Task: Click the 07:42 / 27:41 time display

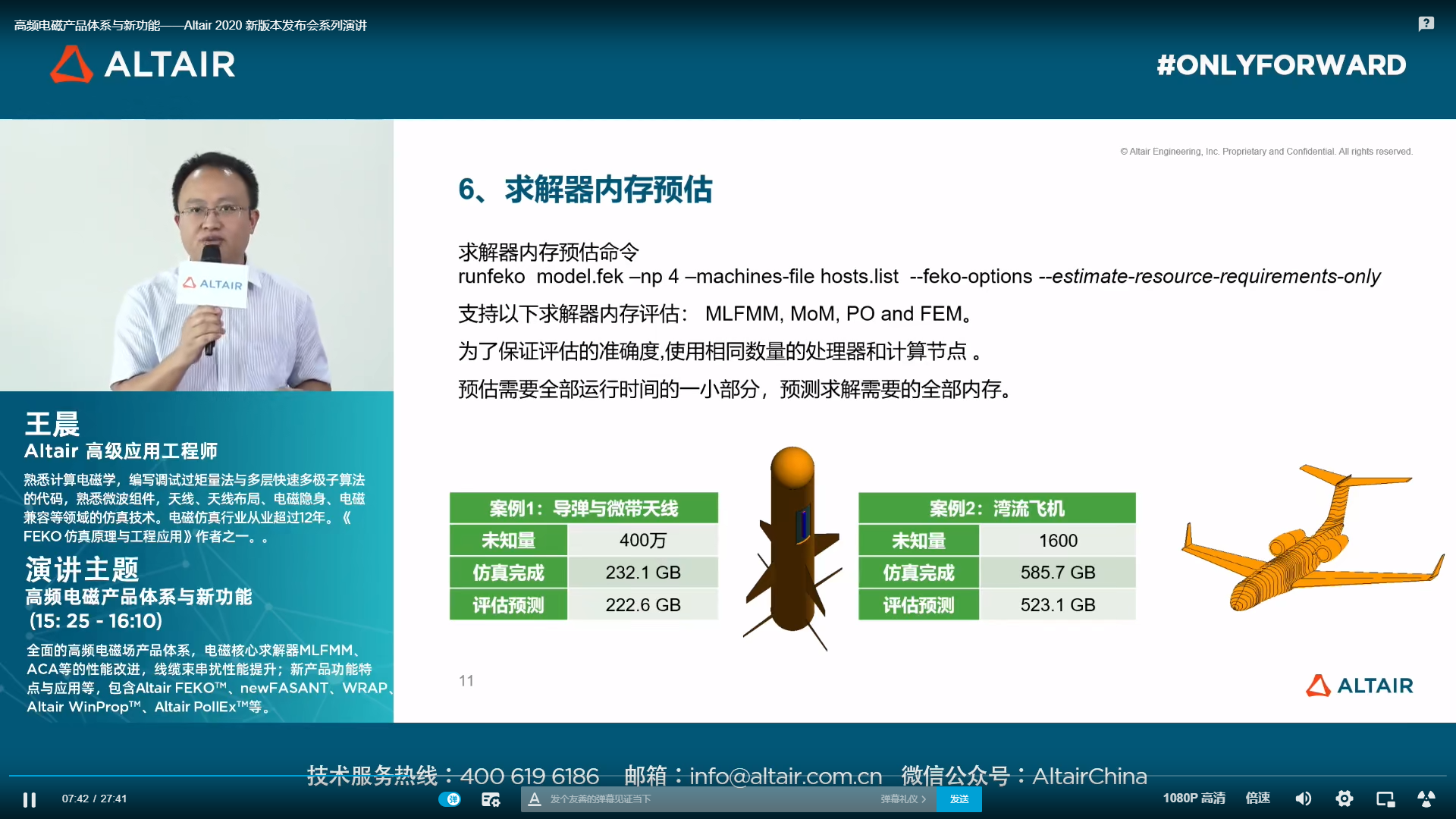Action: tap(95, 799)
